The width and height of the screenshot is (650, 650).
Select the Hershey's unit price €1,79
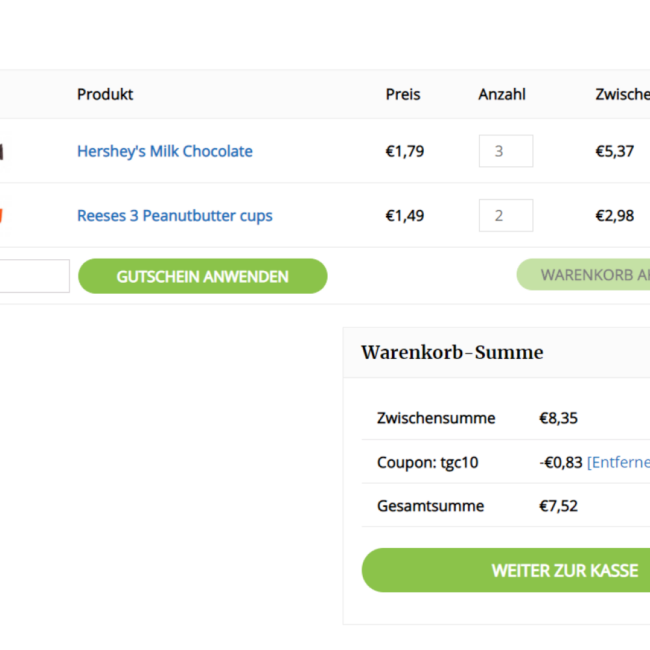point(405,151)
